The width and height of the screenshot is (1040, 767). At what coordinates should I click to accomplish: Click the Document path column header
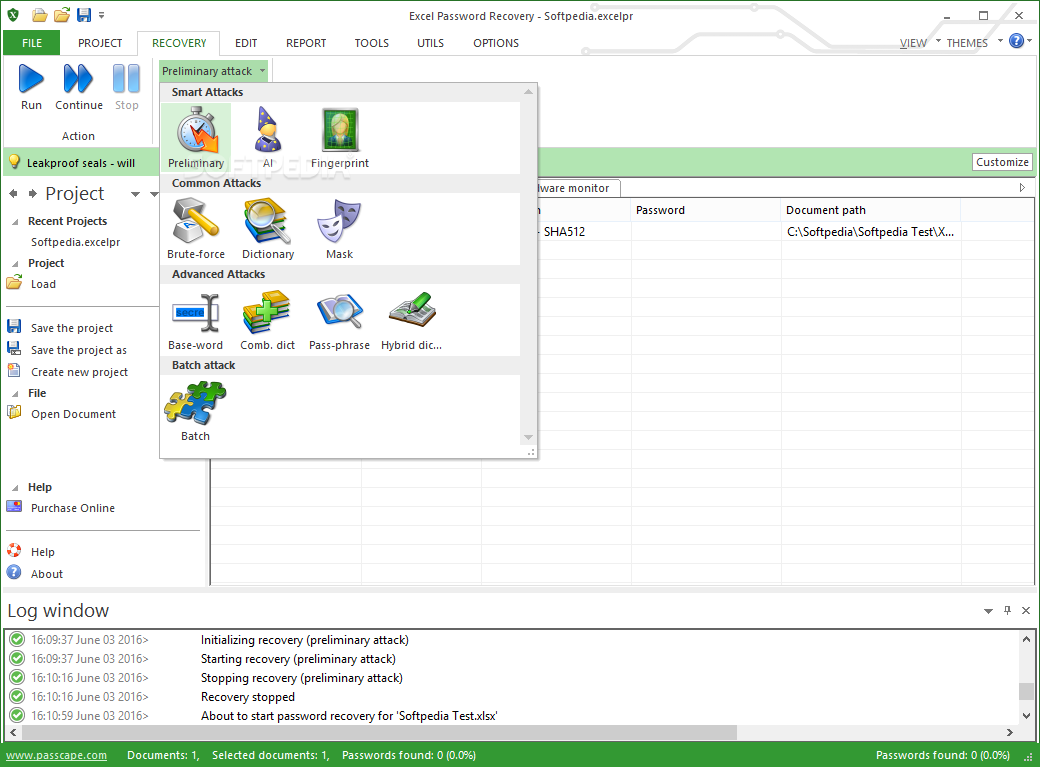tap(870, 210)
